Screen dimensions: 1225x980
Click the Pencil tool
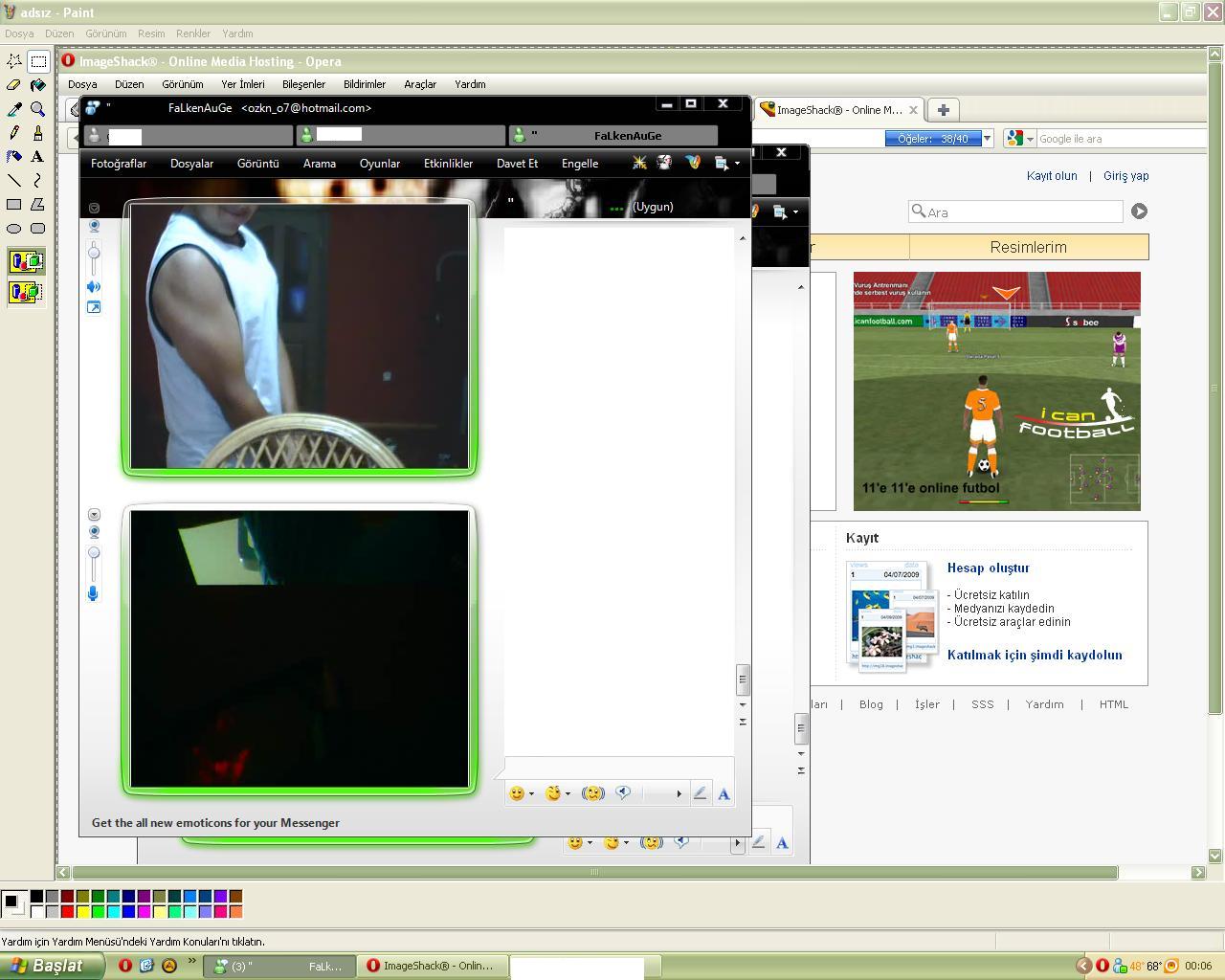(14, 132)
